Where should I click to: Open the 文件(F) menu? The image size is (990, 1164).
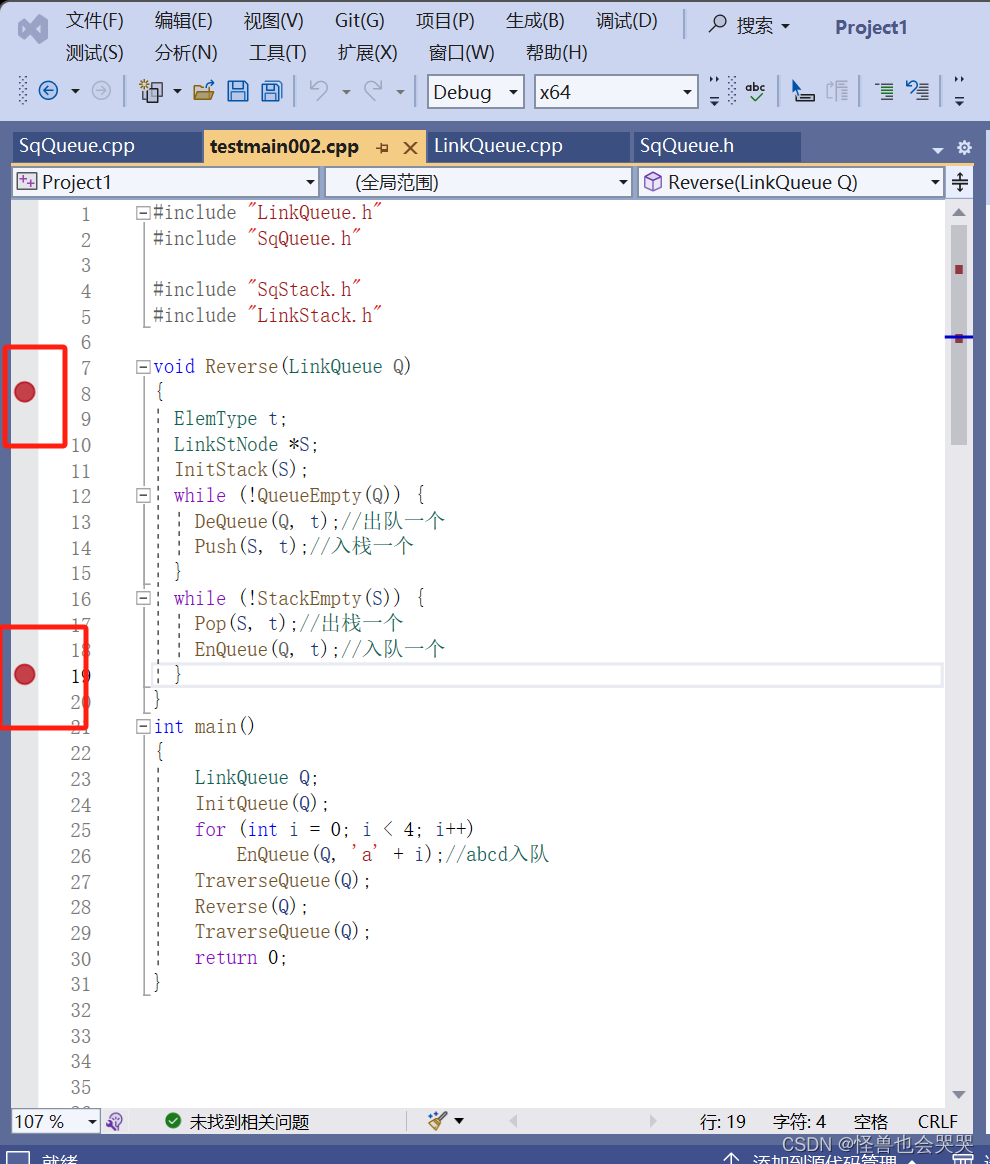(x=94, y=21)
